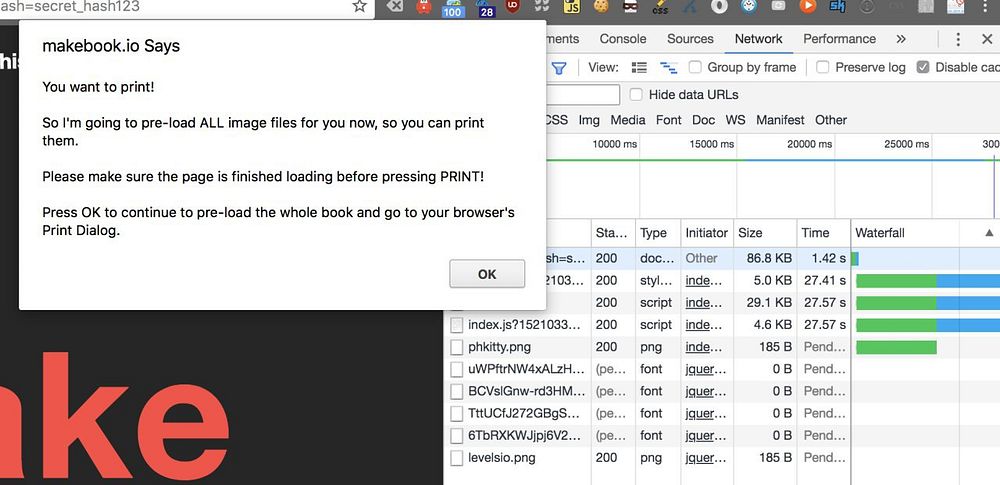Open the extension with badge 28

pyautogui.click(x=487, y=8)
